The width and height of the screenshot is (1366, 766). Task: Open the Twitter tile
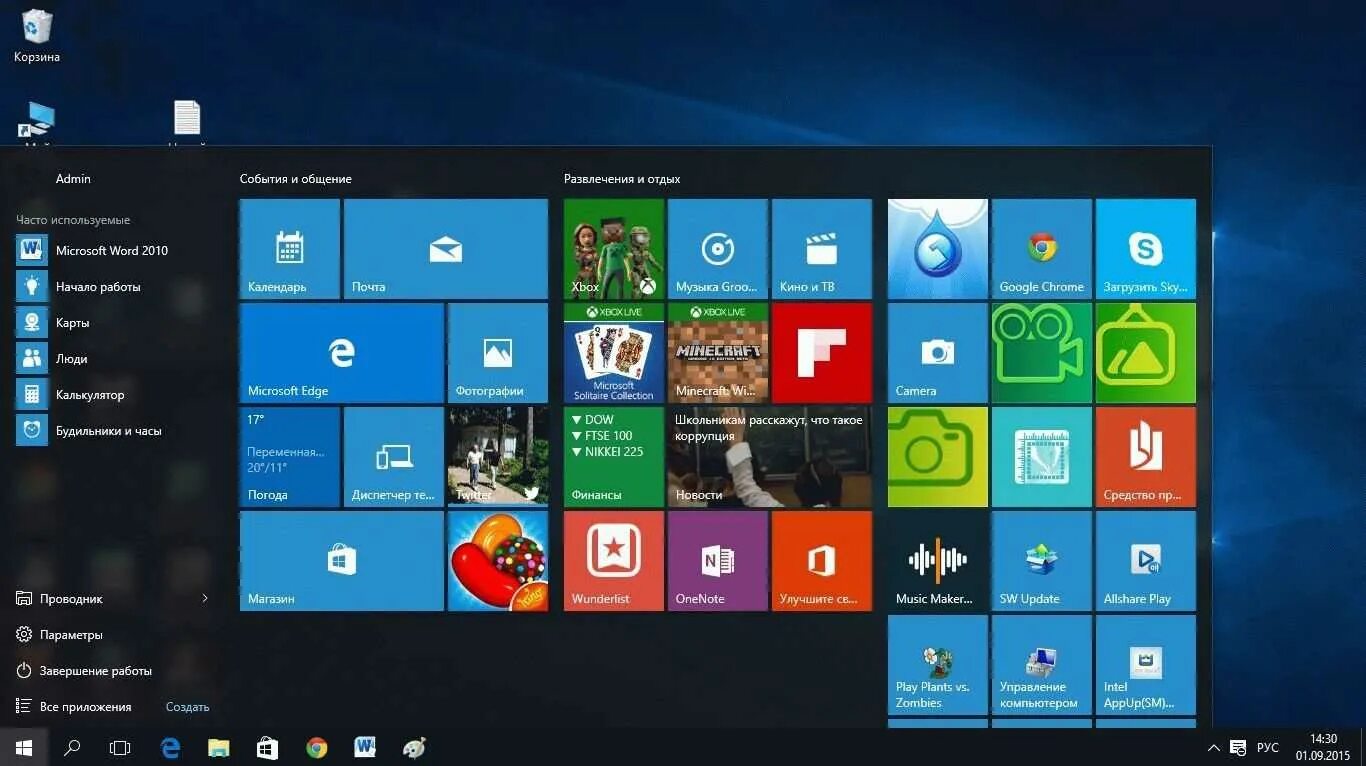click(498, 457)
